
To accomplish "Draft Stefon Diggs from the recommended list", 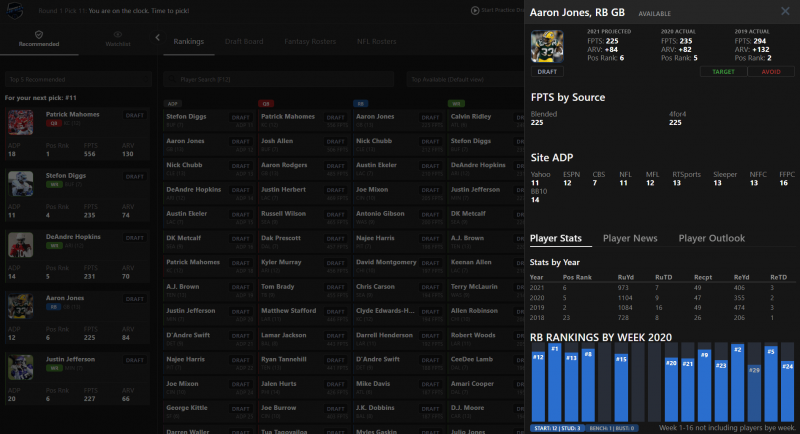I will pos(135,176).
